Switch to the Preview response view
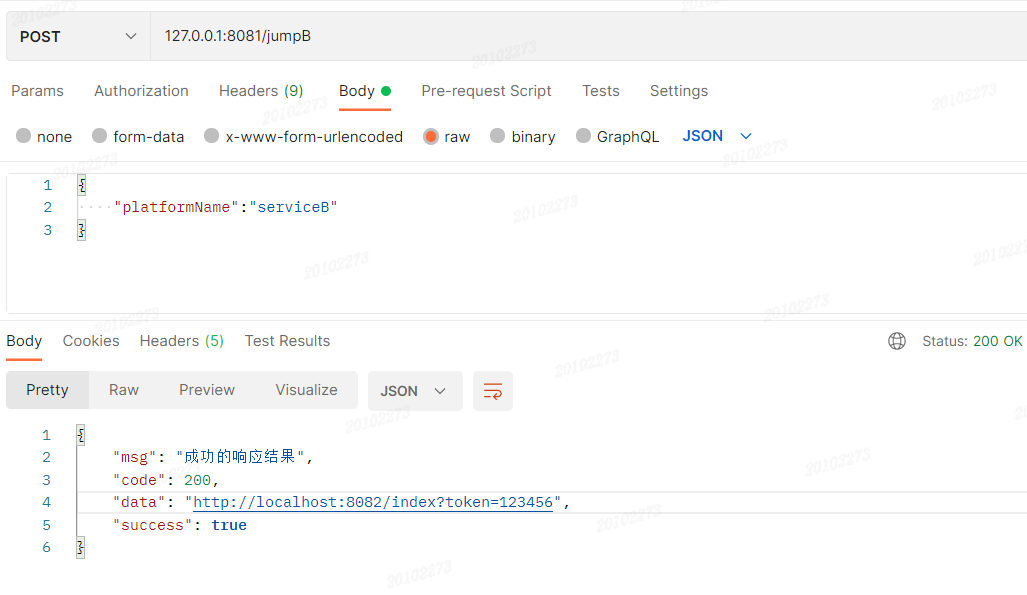The image size is (1027, 595). (x=207, y=390)
